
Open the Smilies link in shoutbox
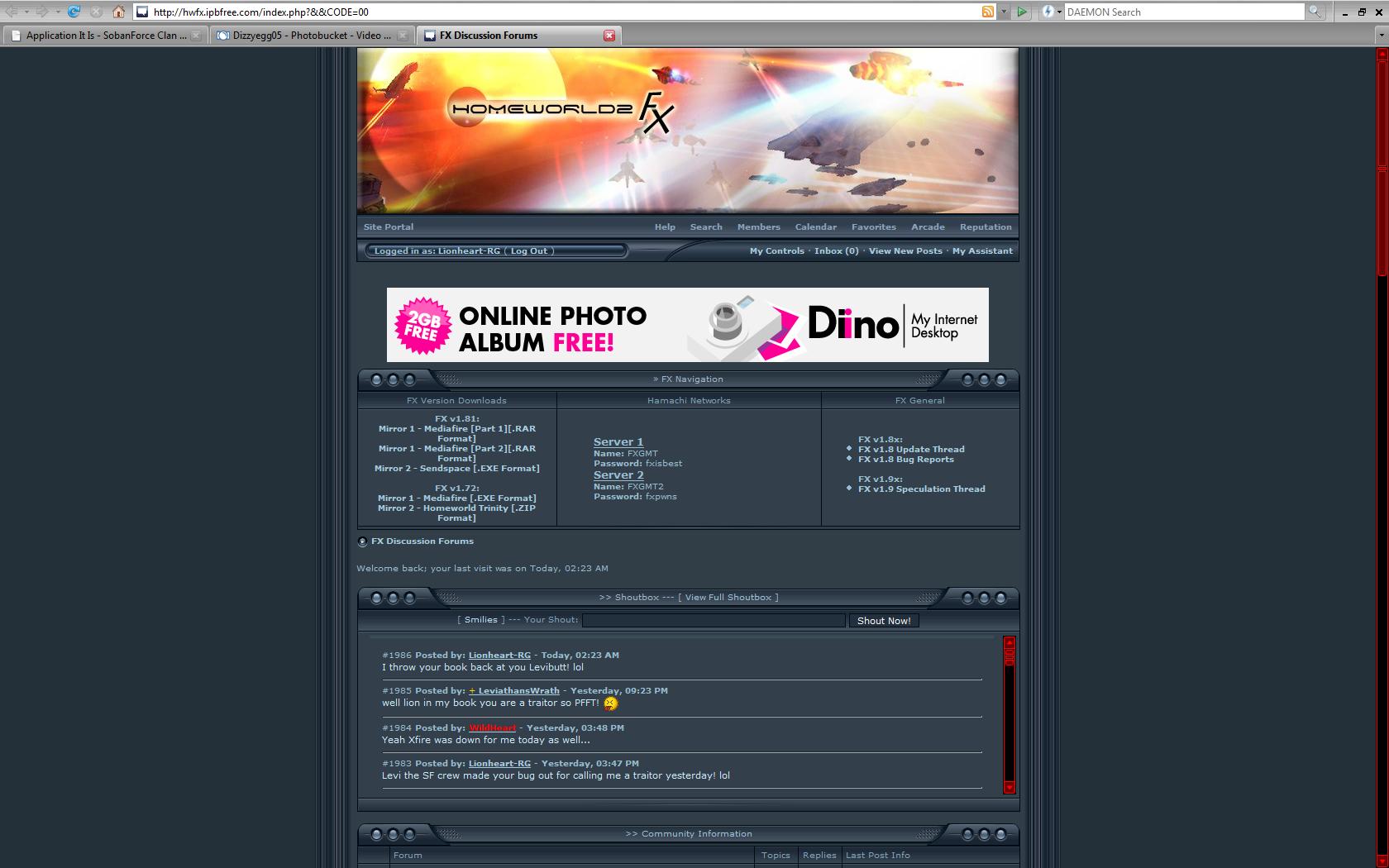(480, 620)
